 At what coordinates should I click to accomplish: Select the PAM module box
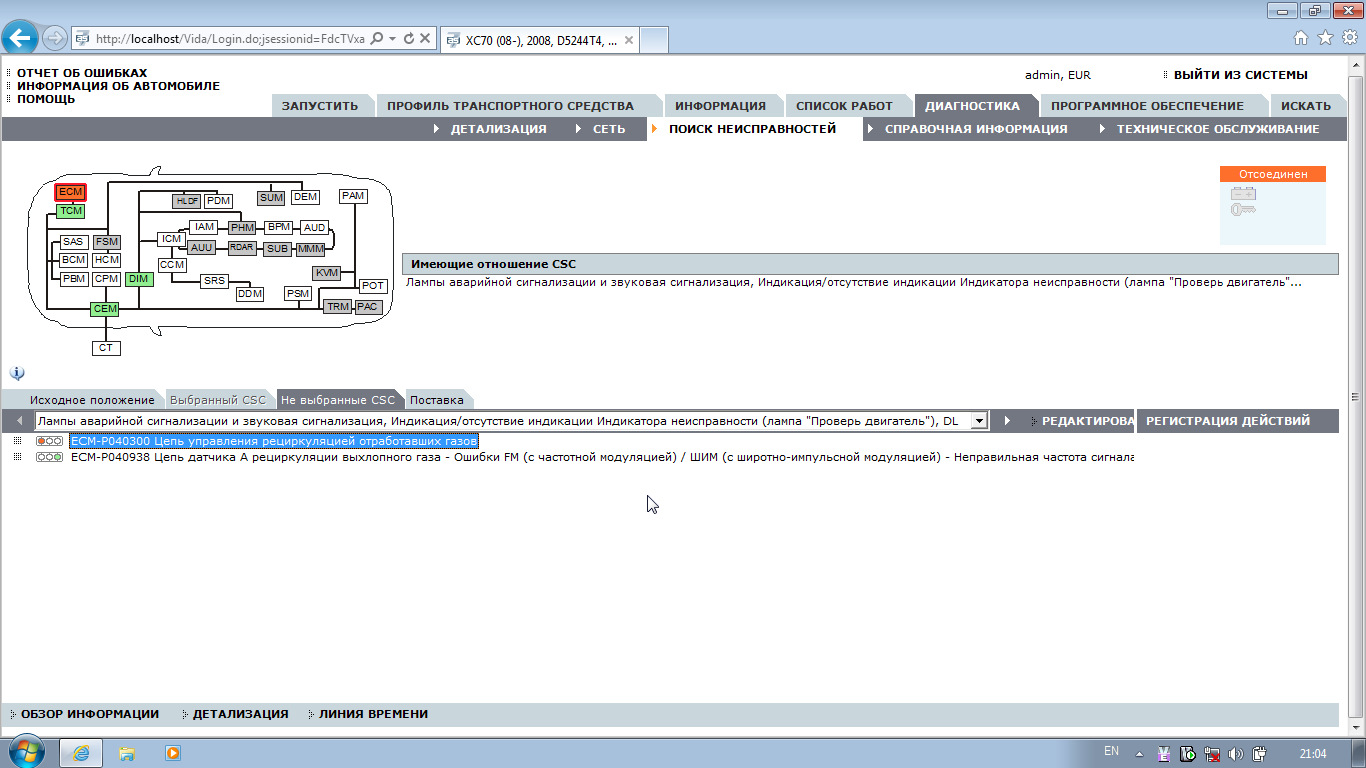point(353,196)
